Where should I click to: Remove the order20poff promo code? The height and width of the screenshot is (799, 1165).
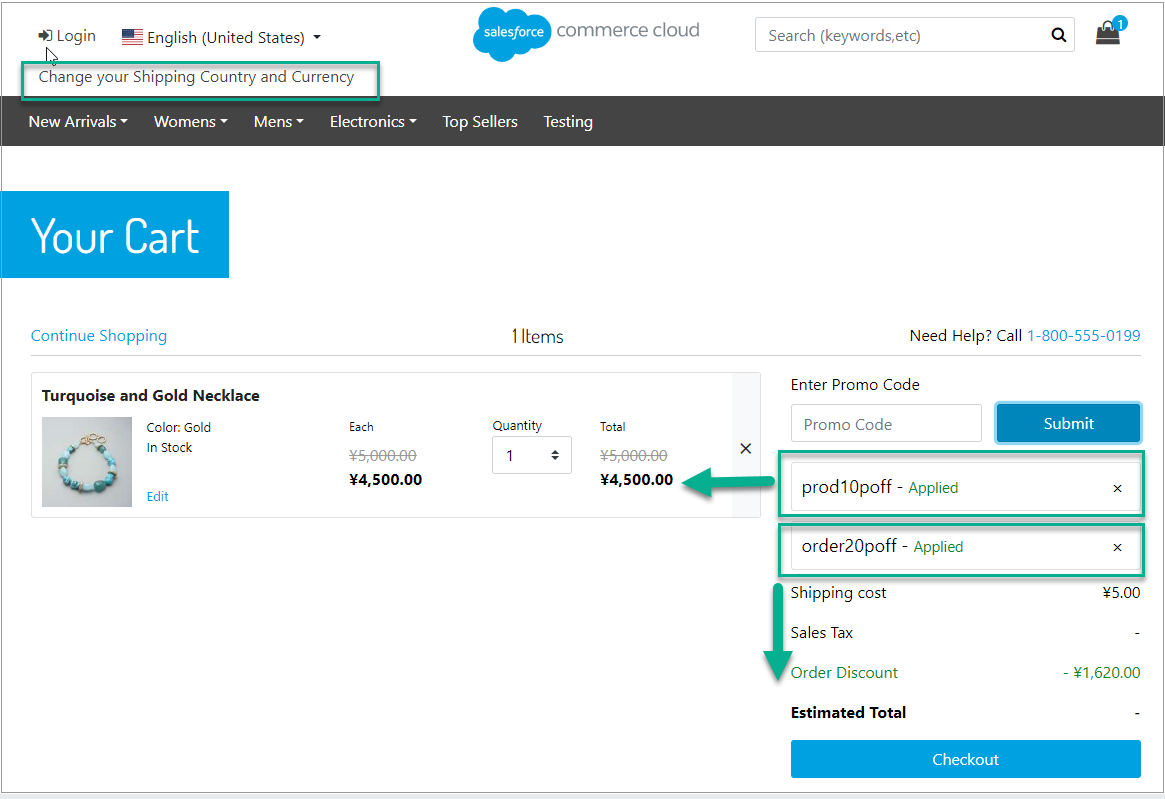[x=1117, y=547]
